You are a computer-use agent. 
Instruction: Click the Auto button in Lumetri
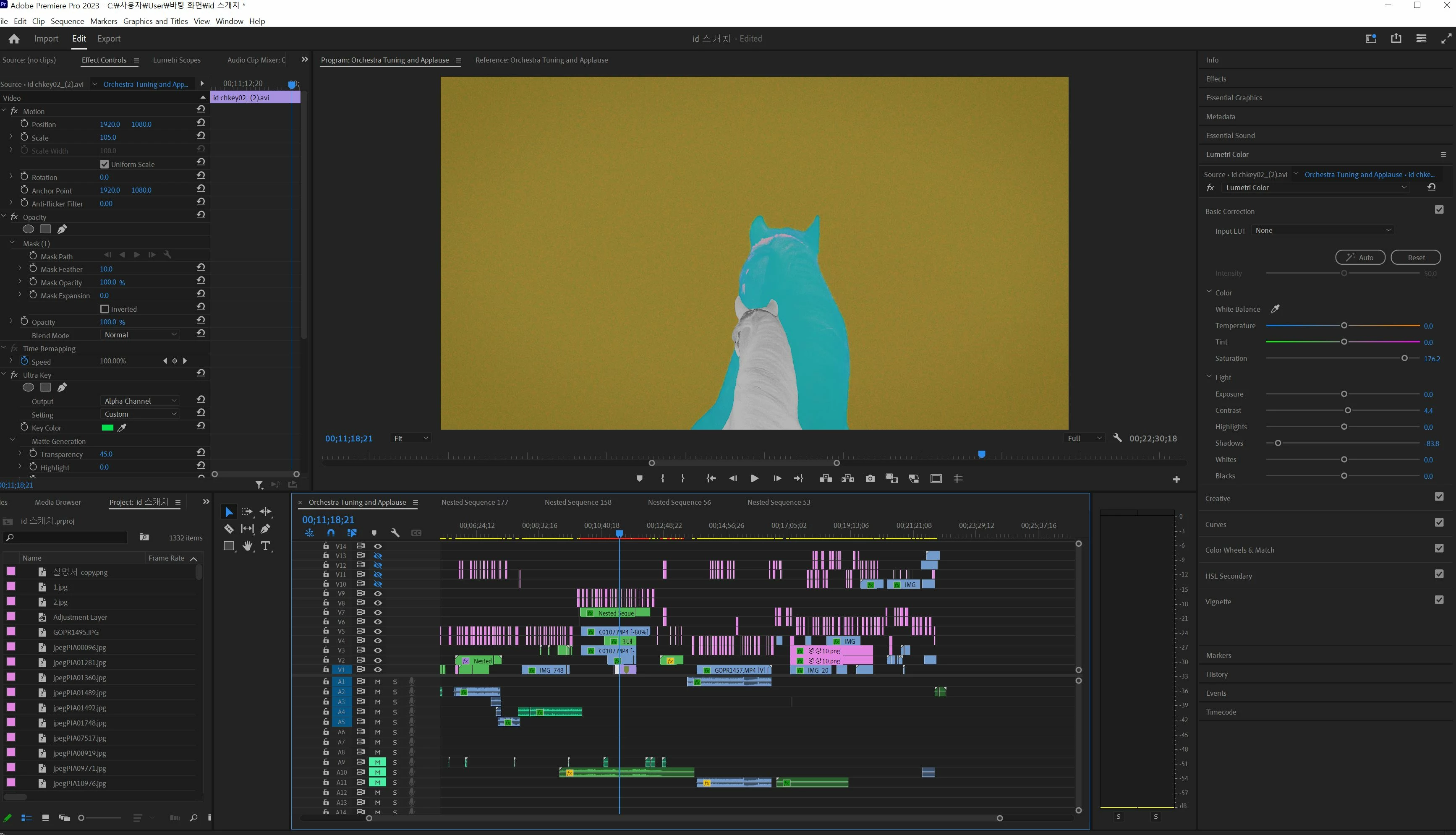coord(1359,258)
